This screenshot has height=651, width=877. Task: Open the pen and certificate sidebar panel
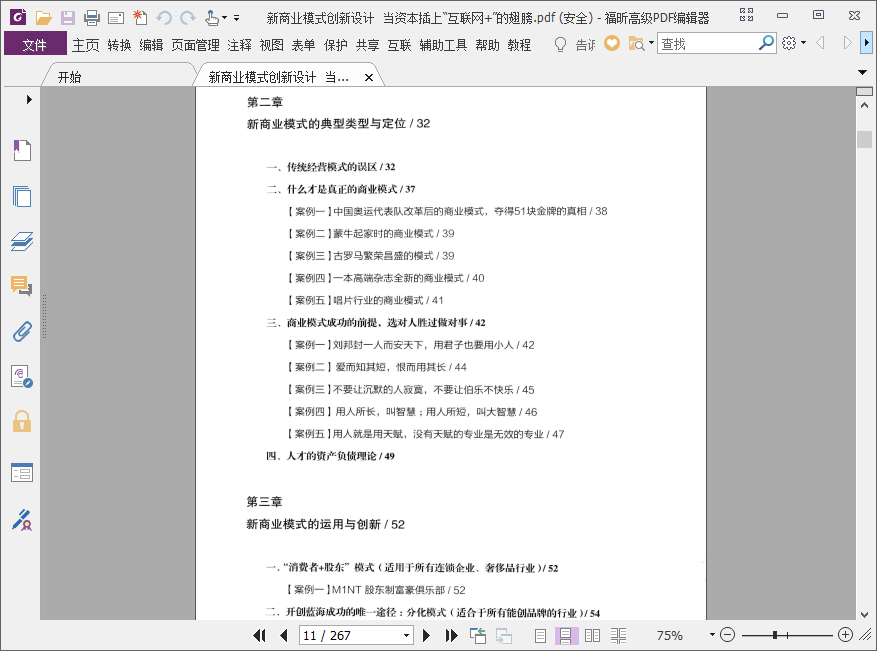22,520
